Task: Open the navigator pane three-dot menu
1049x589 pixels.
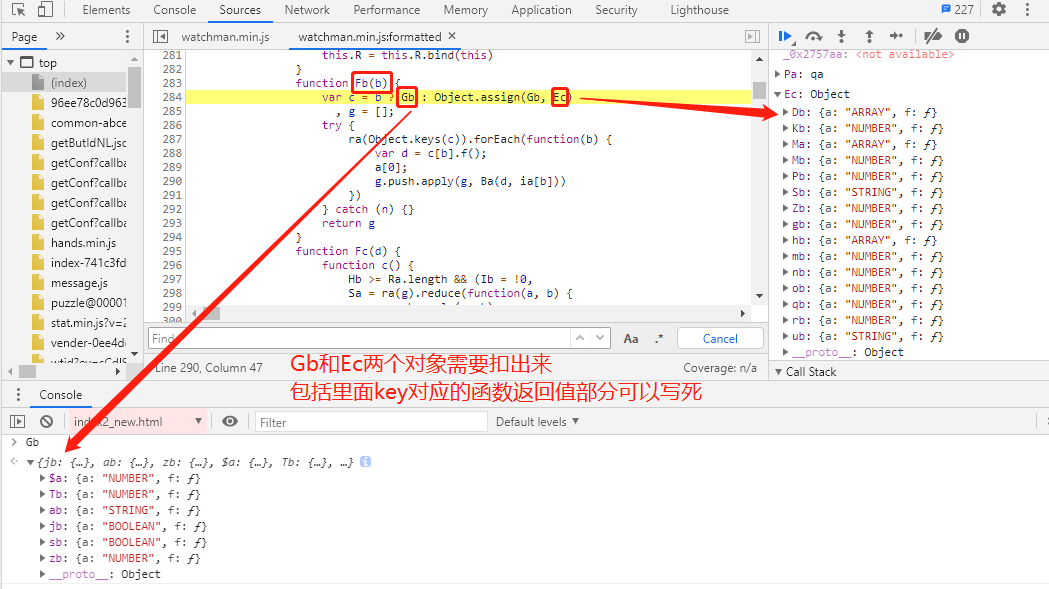Action: tap(127, 36)
